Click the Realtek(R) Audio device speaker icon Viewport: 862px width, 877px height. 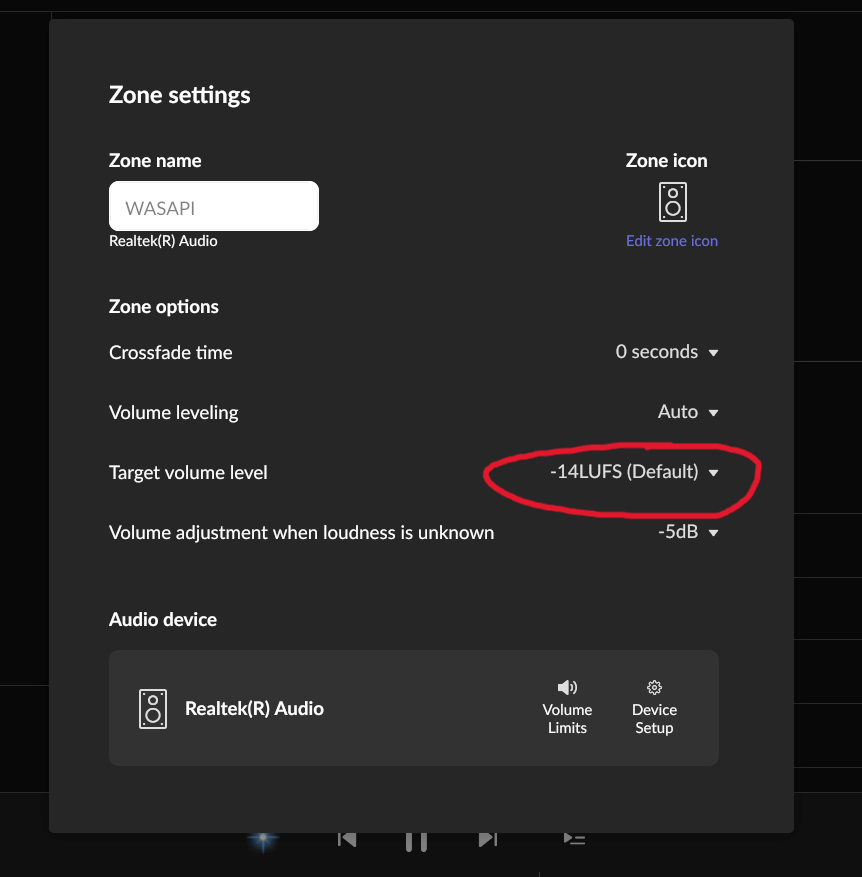[153, 709]
